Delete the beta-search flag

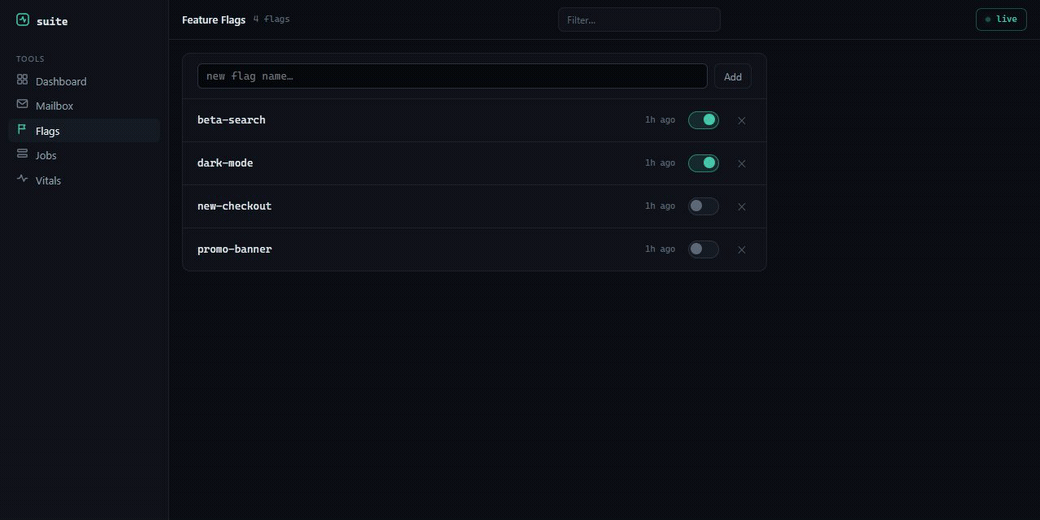pos(742,121)
